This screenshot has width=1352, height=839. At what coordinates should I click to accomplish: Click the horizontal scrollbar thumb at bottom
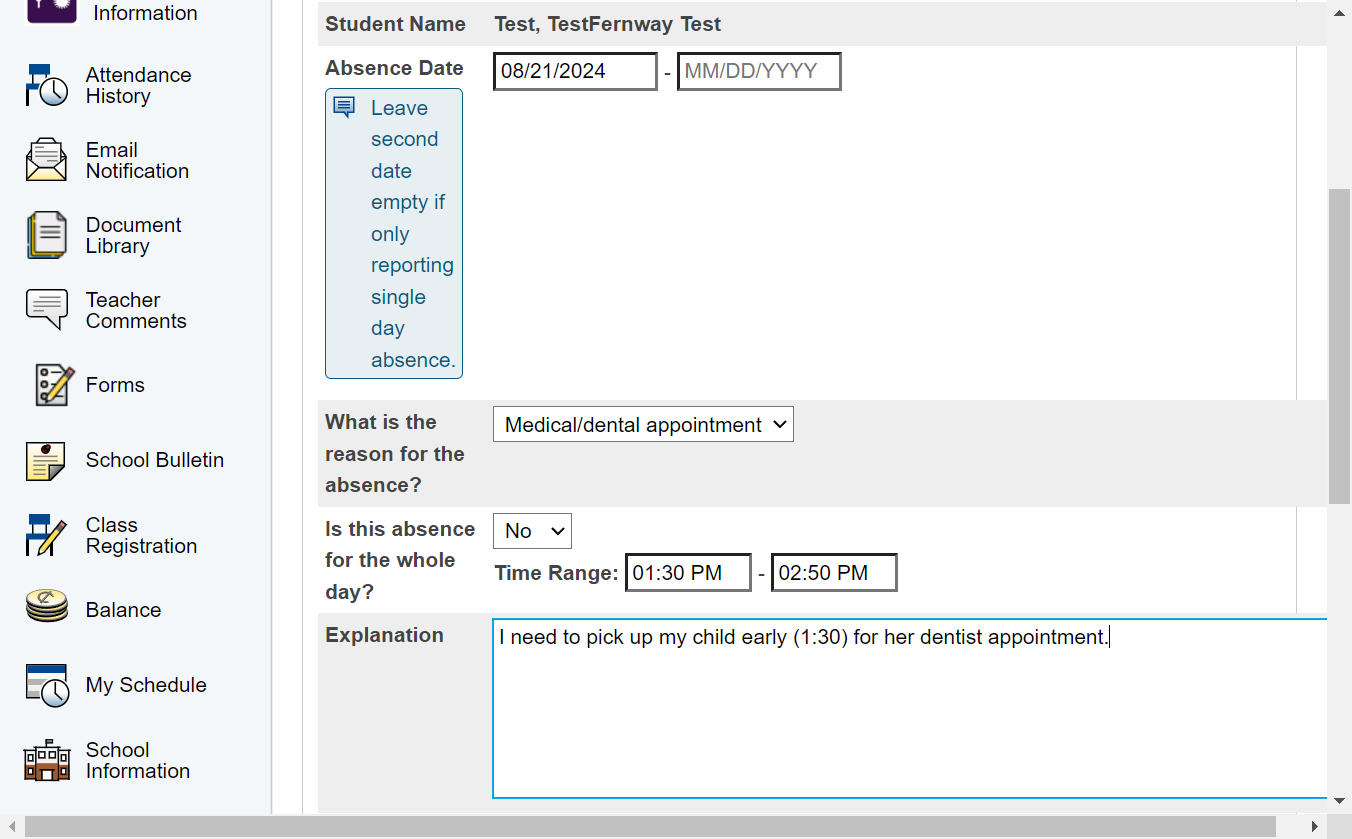pos(650,826)
